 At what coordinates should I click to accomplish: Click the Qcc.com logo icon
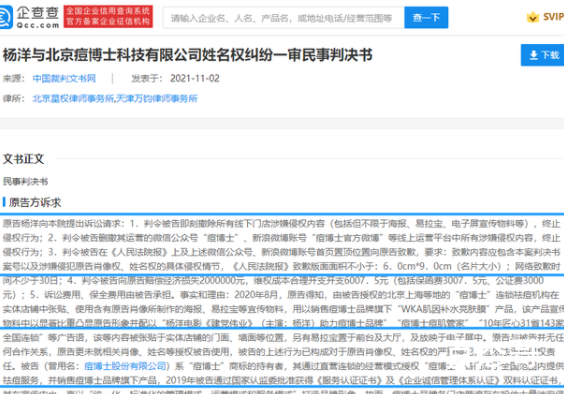[x=6, y=17]
